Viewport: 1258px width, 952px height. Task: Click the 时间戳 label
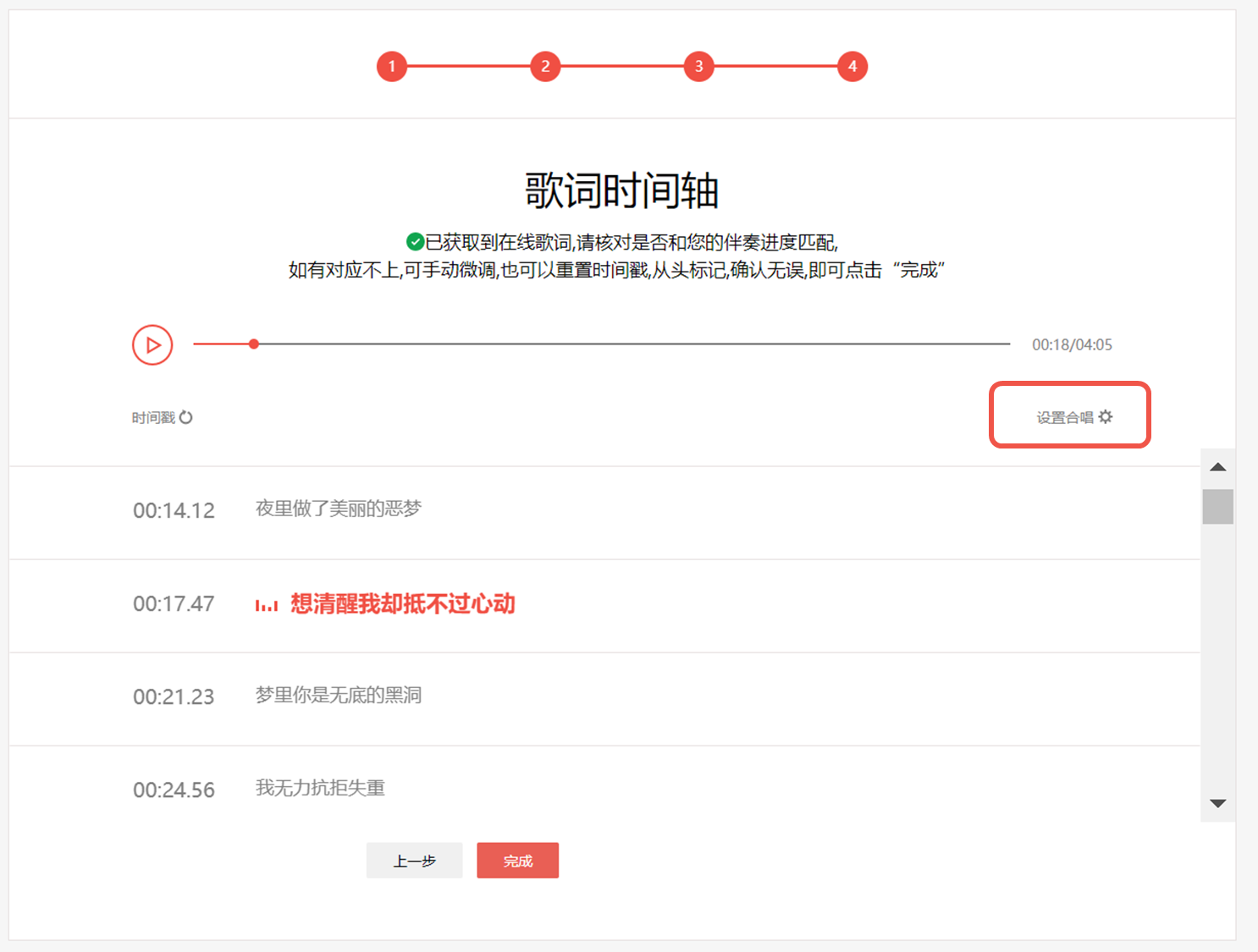[154, 416]
